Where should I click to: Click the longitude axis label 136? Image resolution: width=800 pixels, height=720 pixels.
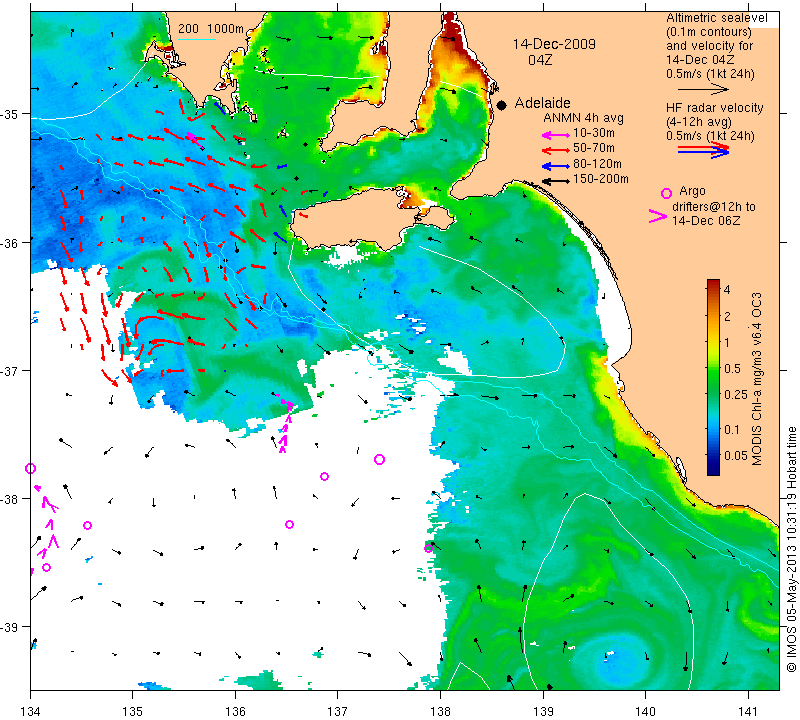235,710
